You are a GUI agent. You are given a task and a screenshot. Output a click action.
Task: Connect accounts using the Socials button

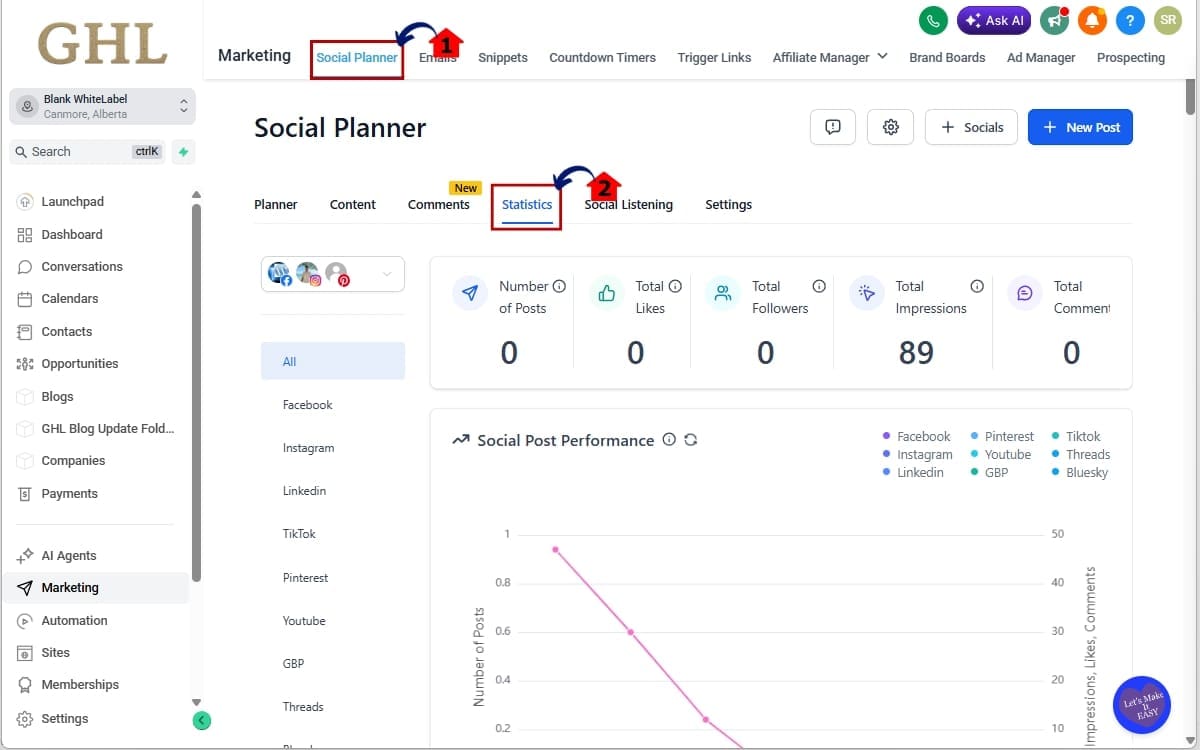point(970,127)
